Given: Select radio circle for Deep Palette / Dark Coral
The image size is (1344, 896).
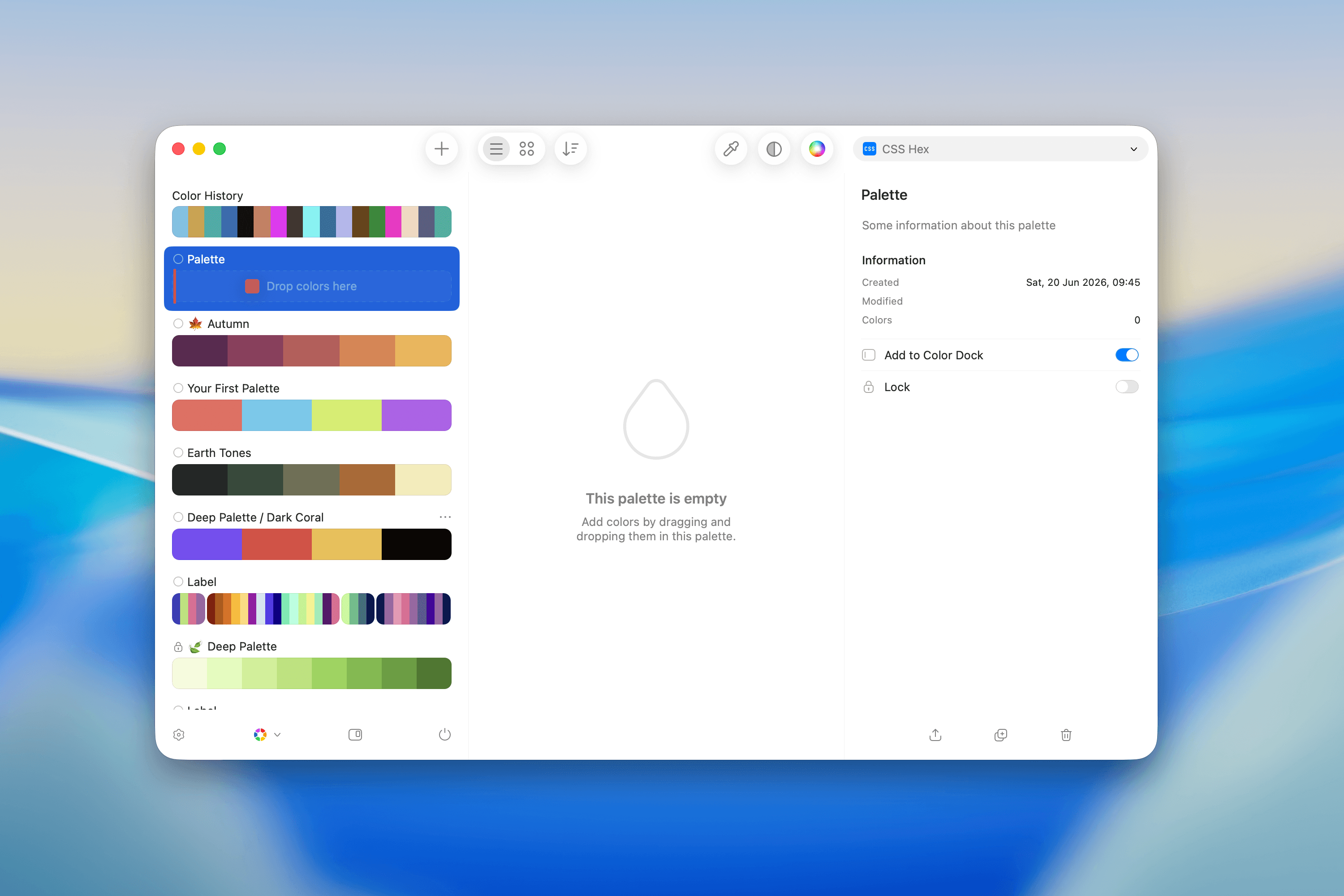Looking at the screenshot, I should [178, 517].
